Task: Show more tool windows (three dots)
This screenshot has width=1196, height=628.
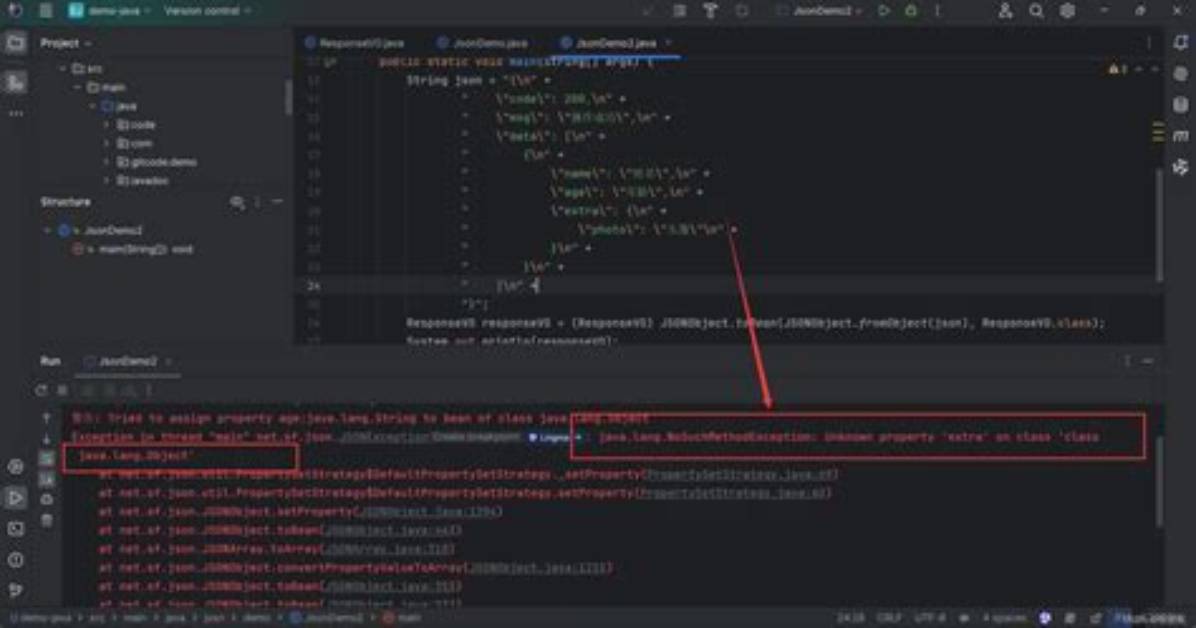Action: (15, 114)
